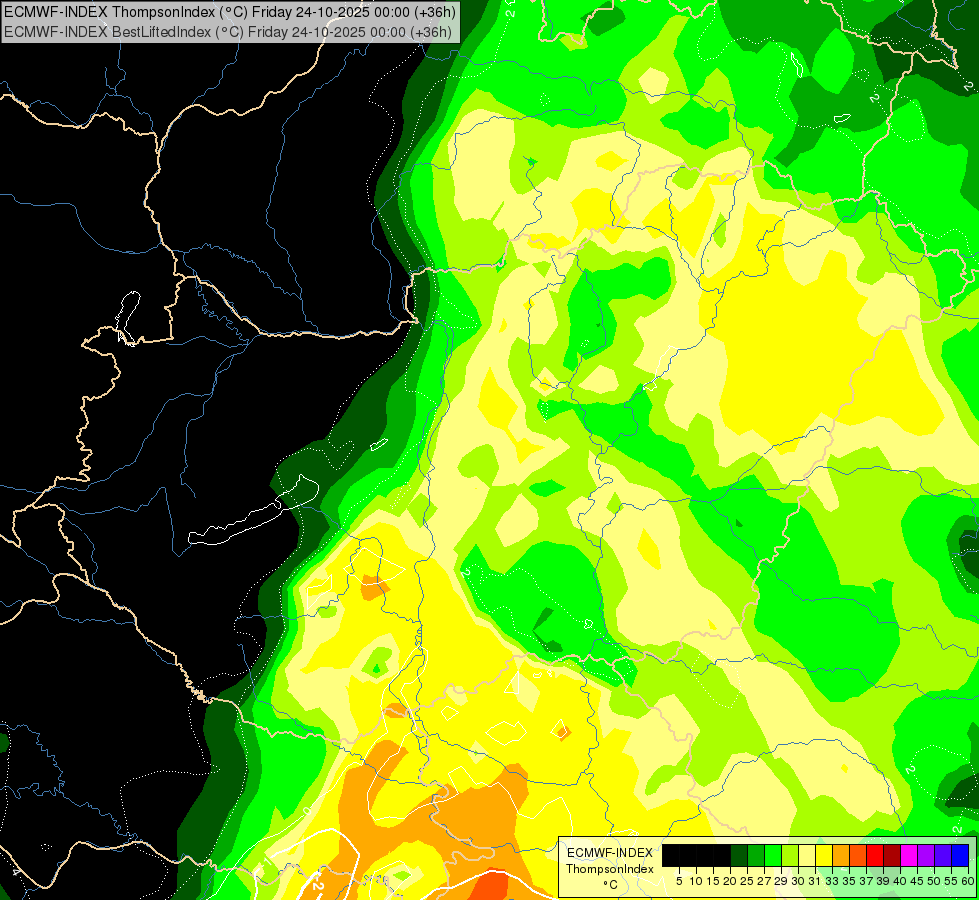The width and height of the screenshot is (979, 900).
Task: Click the ThompsonIndex label in the legend
Action: point(610,869)
